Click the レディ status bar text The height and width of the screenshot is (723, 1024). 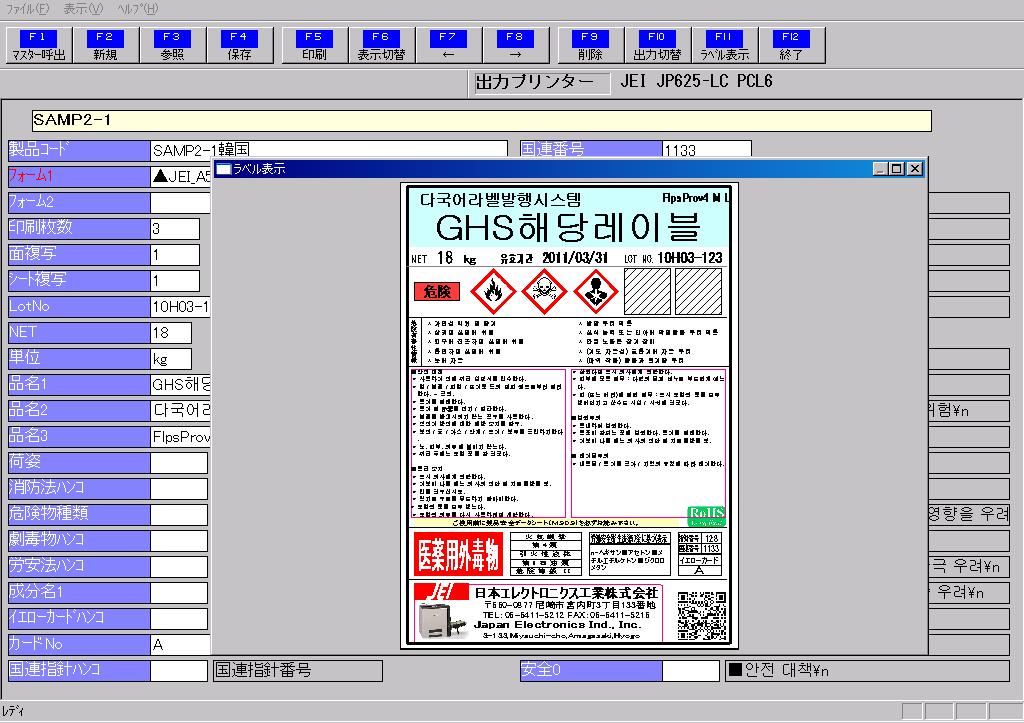pos(13,711)
